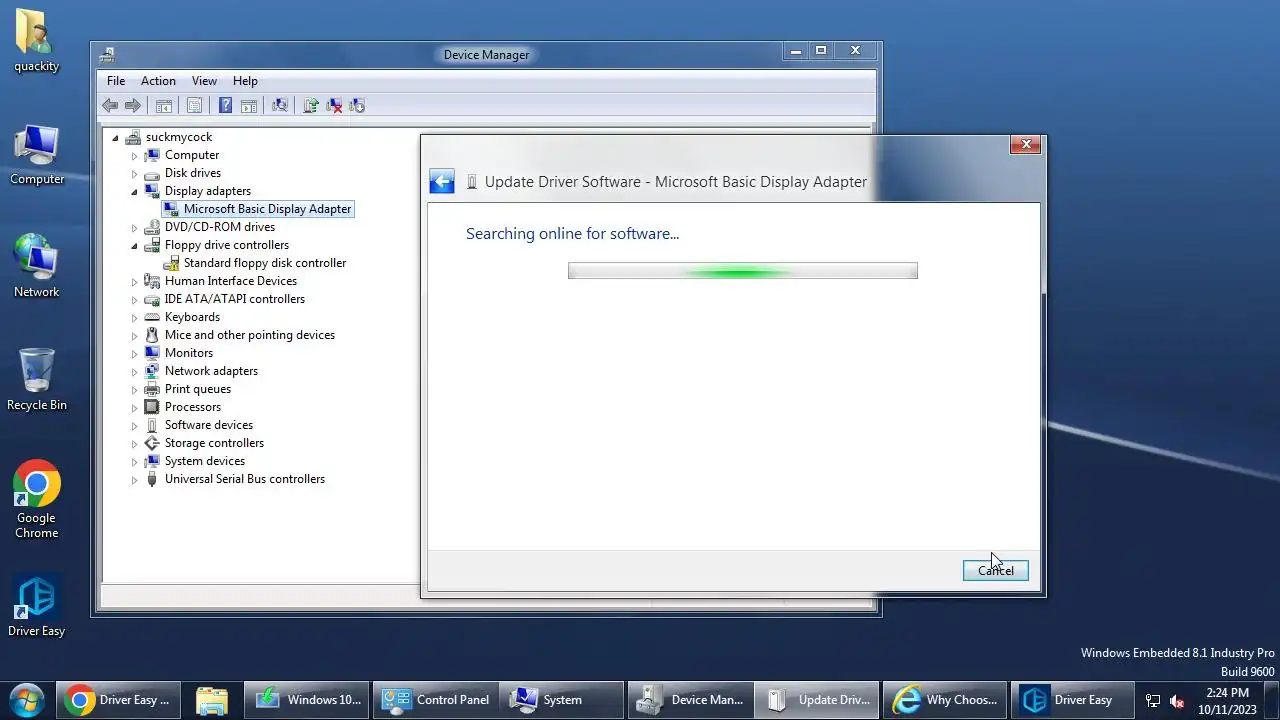Switch to the 'Why Choos...' Internet Explorer taskbar button

click(944, 700)
